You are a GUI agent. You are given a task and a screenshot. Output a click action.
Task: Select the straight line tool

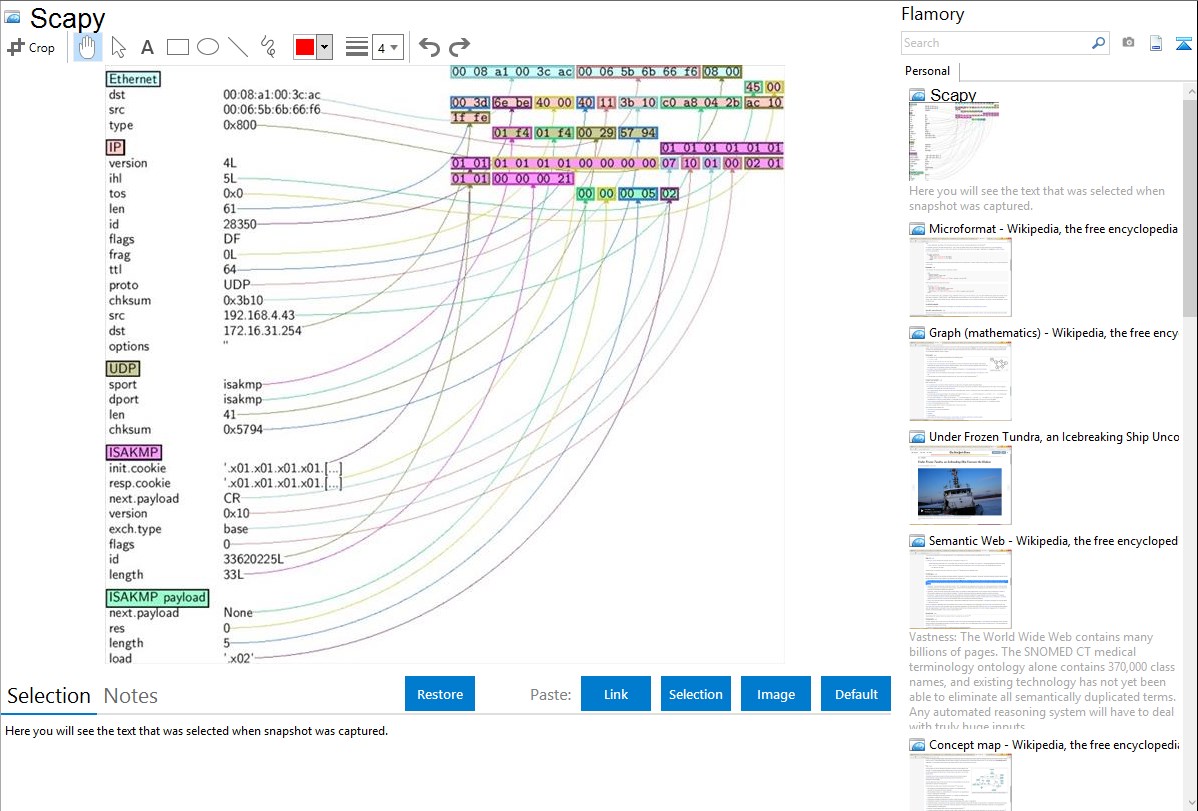coord(238,47)
